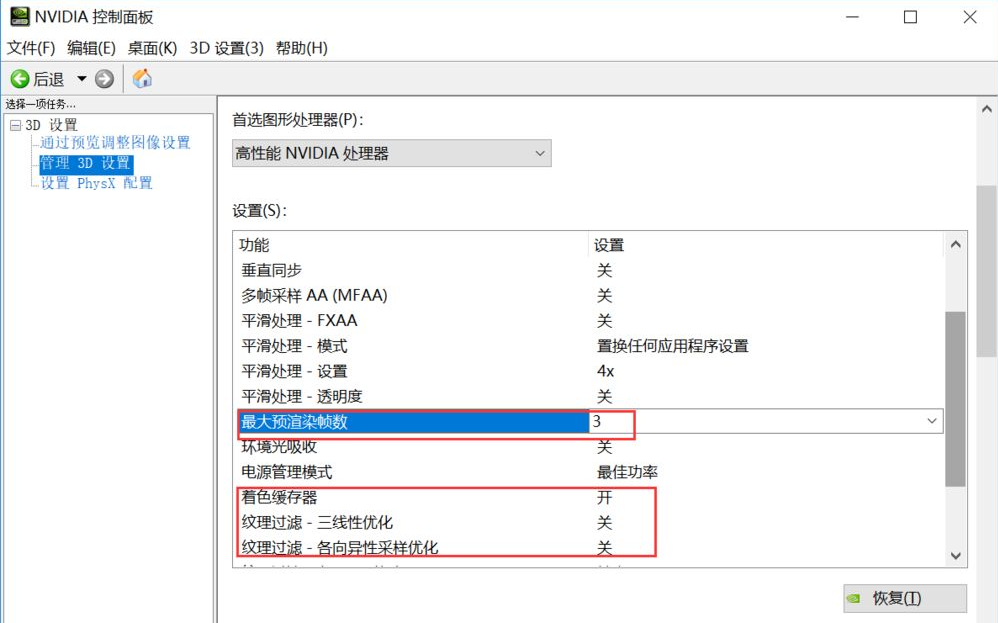Close the NVIDIA 控制面板 window

tap(970, 17)
